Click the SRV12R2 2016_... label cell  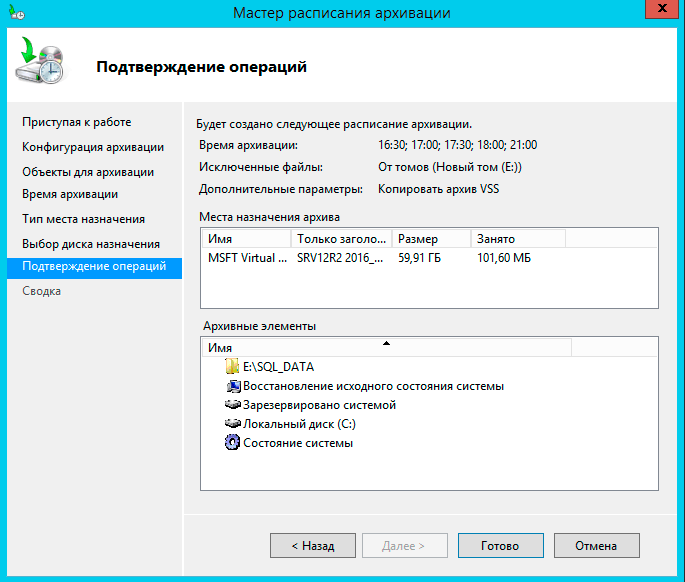click(340, 258)
